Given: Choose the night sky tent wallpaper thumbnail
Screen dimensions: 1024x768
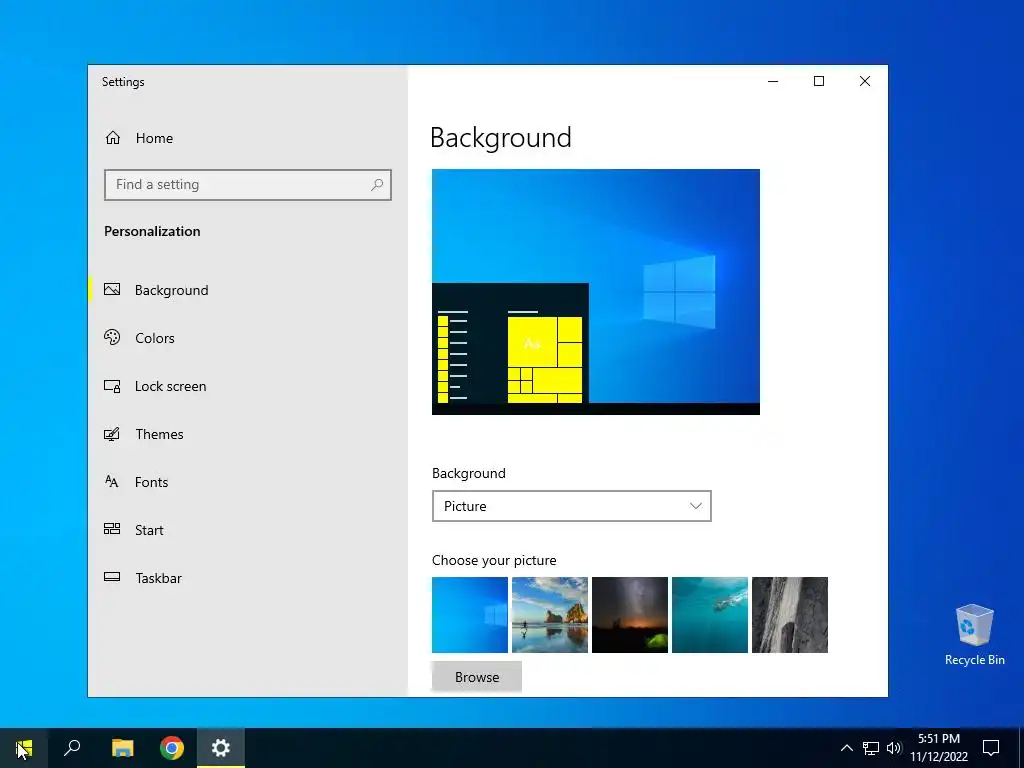Looking at the screenshot, I should click(630, 615).
